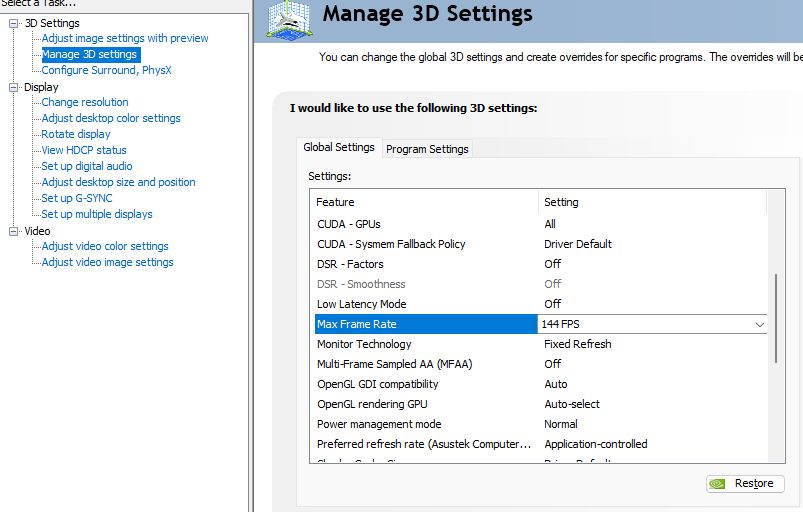Open Rotate display page
The image size is (803, 512).
tap(76, 134)
